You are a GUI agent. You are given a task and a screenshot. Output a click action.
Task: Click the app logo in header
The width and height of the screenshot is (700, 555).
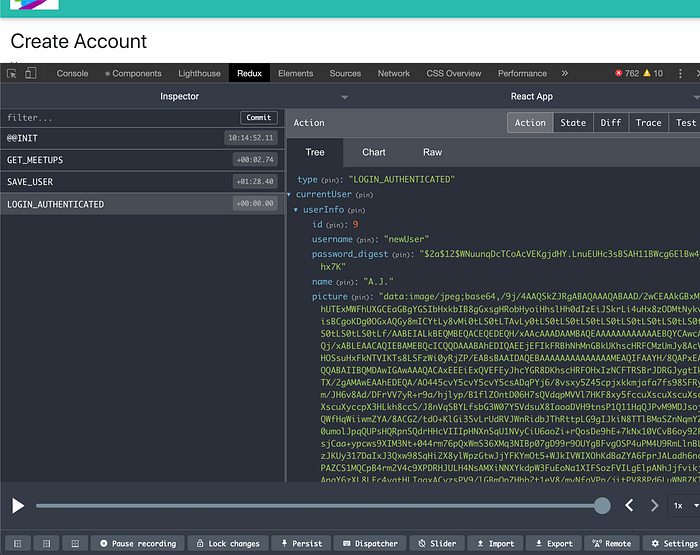click(34, 4)
